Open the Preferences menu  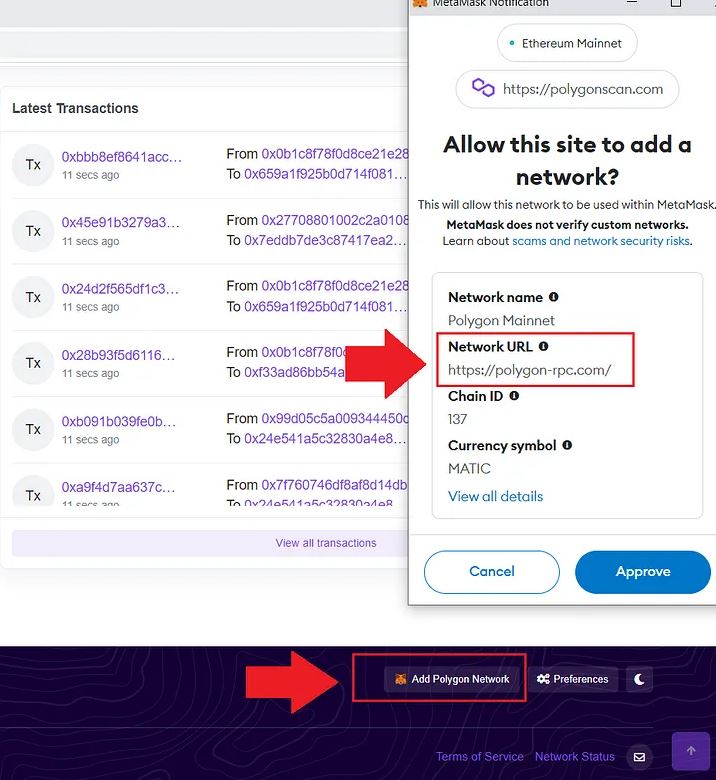573,679
